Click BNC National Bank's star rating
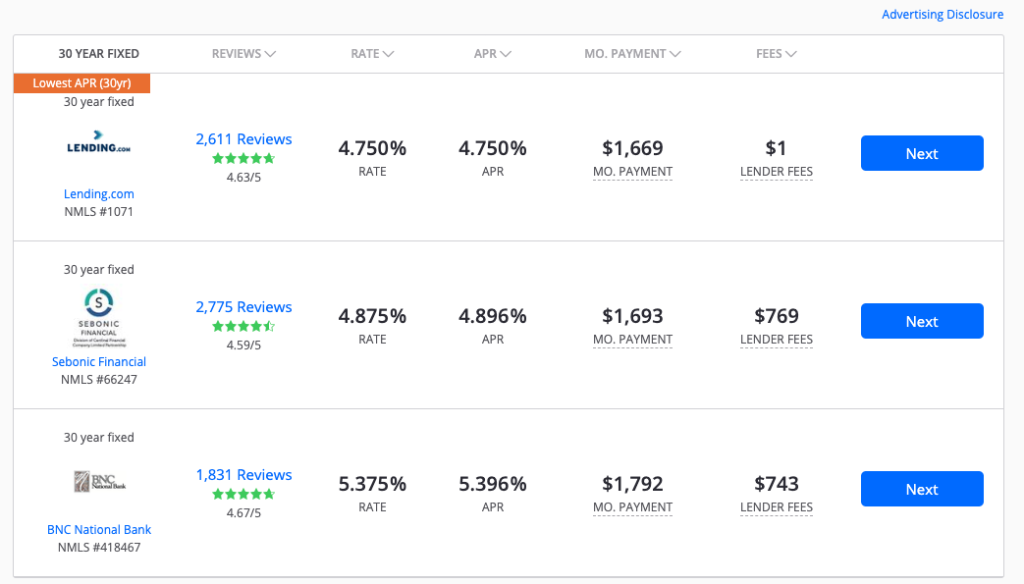Image resolution: width=1024 pixels, height=584 pixels. click(243, 495)
